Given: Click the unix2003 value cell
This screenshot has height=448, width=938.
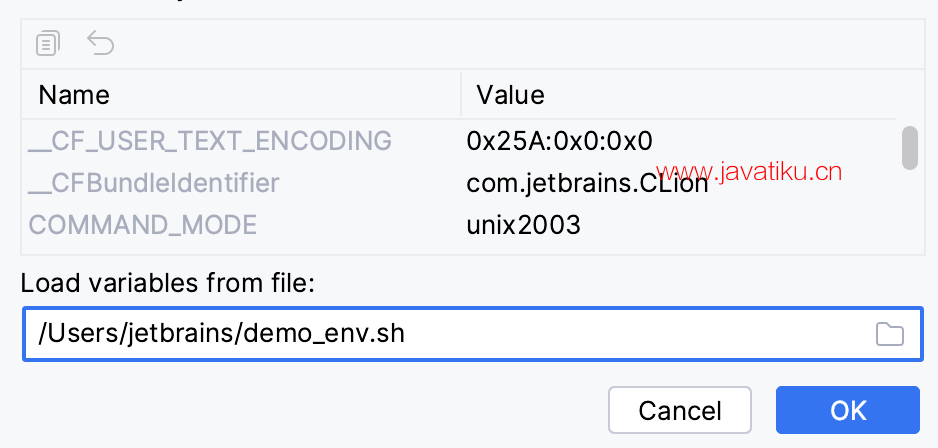Looking at the screenshot, I should (x=523, y=225).
